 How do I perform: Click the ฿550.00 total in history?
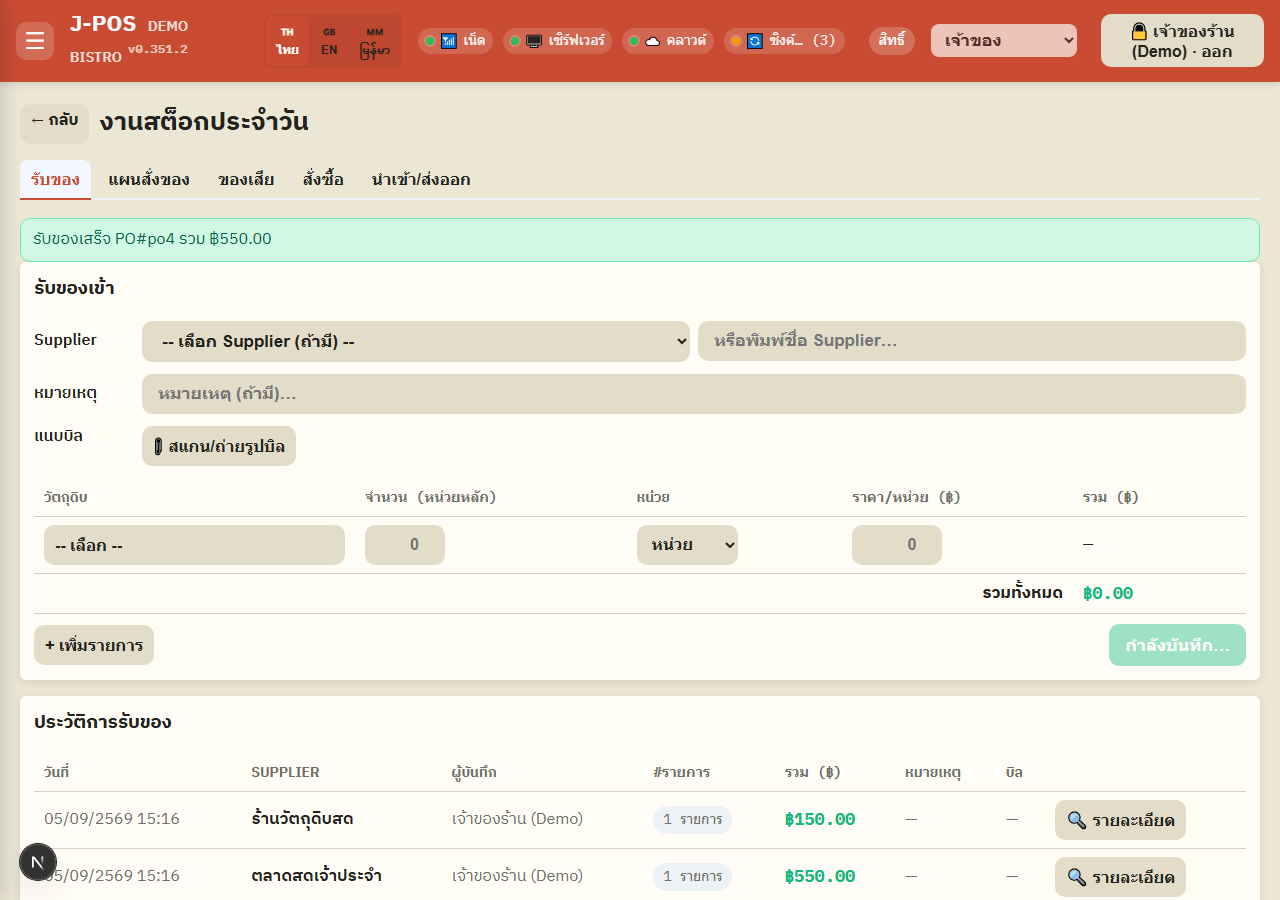tap(820, 877)
